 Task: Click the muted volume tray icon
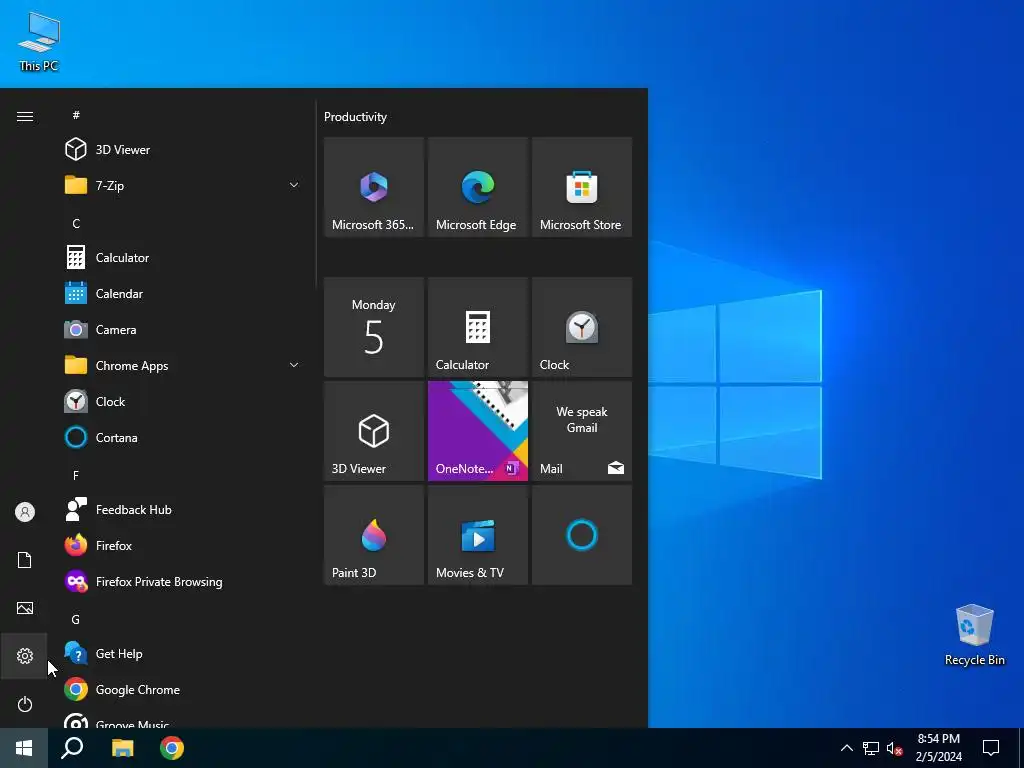(x=894, y=748)
